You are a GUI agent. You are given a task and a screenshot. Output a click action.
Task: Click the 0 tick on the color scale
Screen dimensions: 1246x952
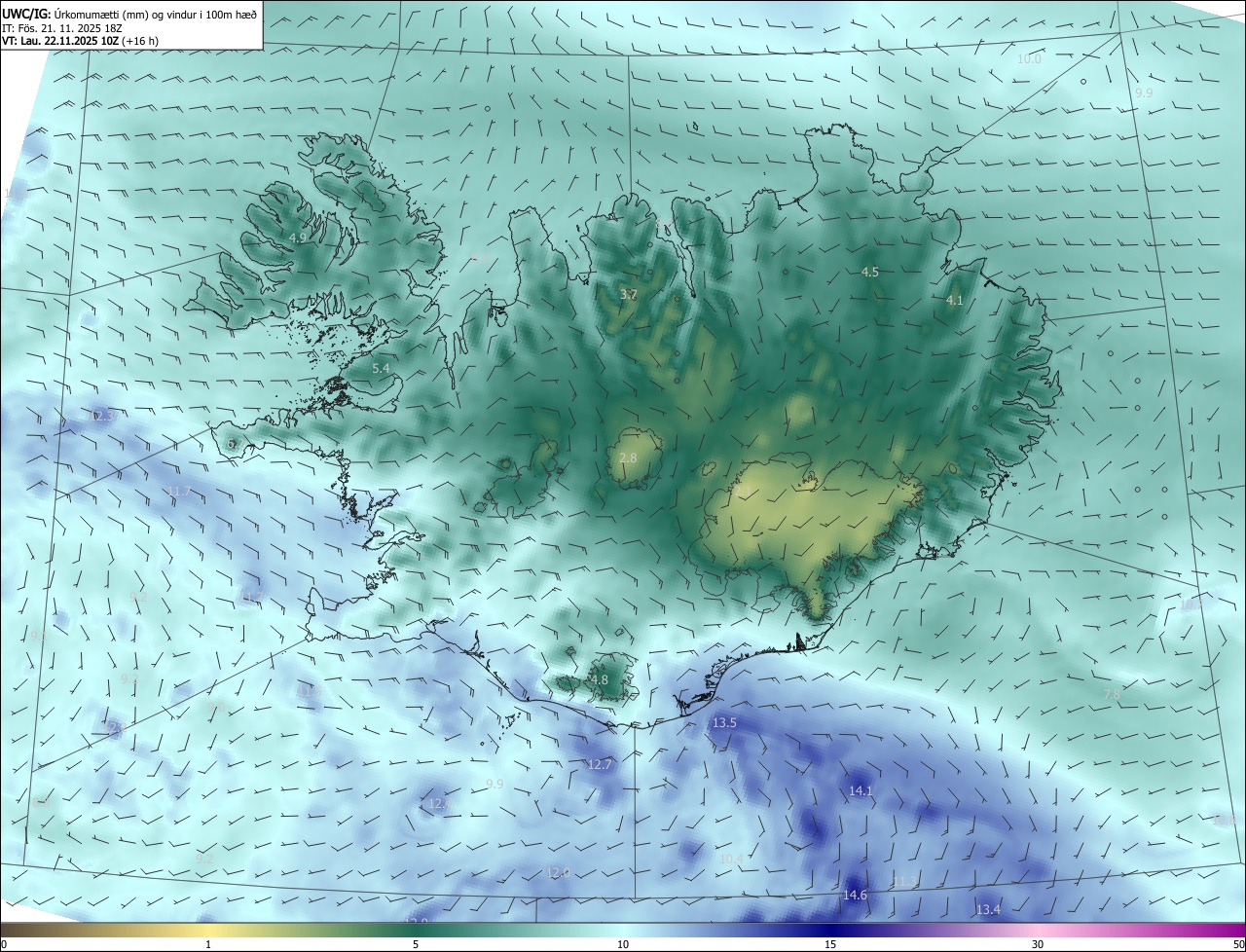tap(4, 945)
